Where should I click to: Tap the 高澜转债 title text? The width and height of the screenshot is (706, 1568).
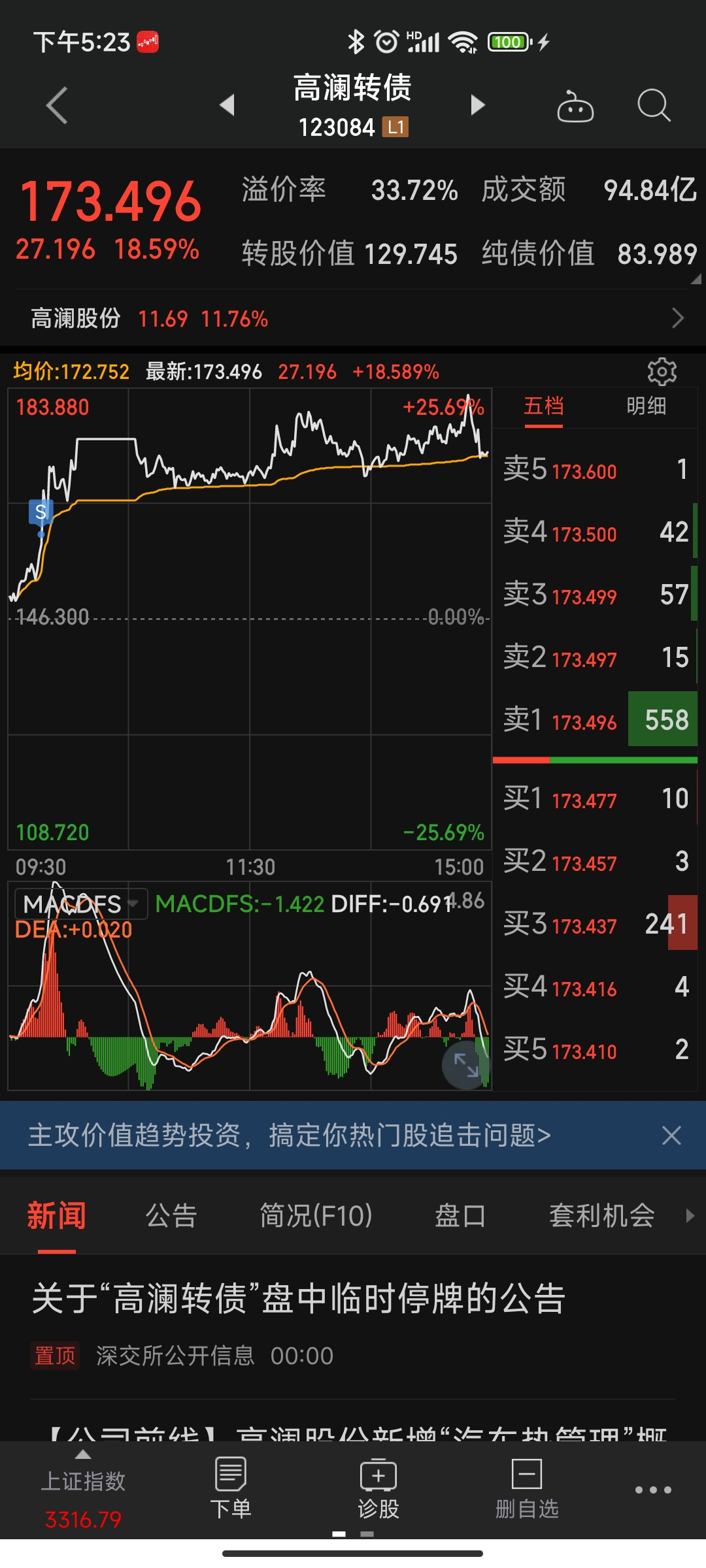352,88
